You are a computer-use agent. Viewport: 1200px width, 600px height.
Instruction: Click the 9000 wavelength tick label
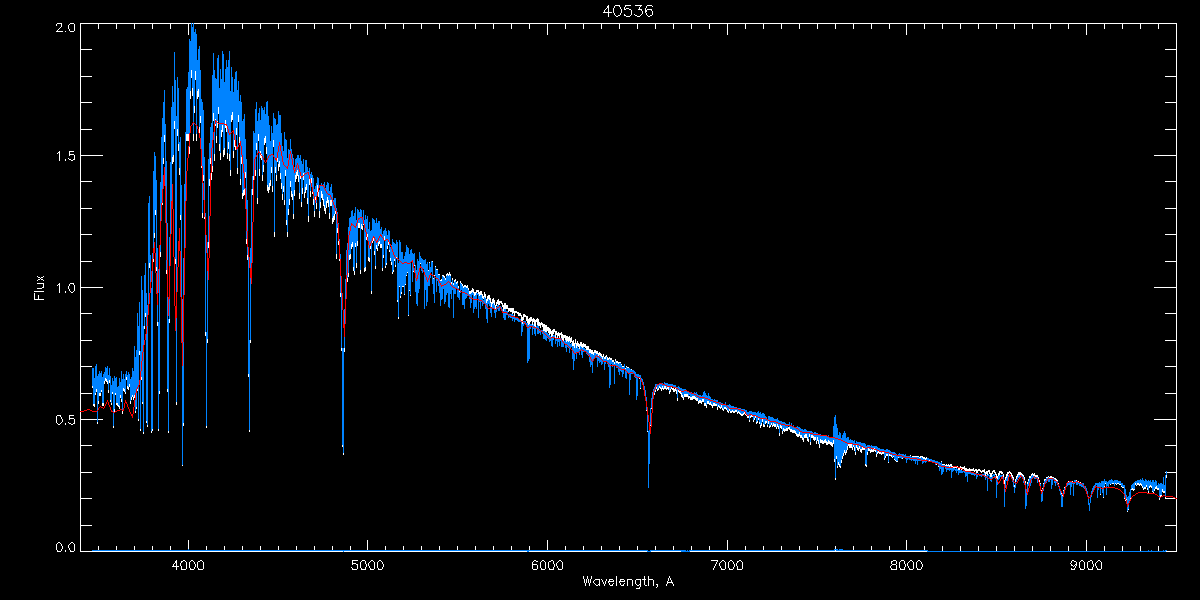click(1086, 564)
